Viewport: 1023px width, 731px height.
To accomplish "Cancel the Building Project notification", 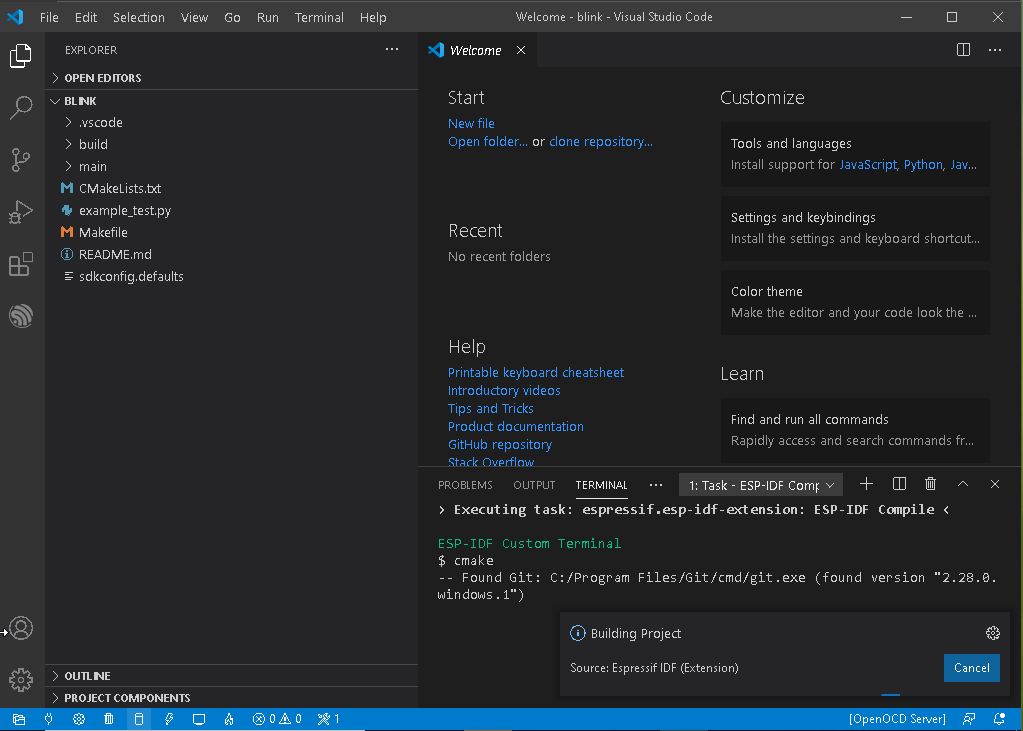I will [971, 668].
